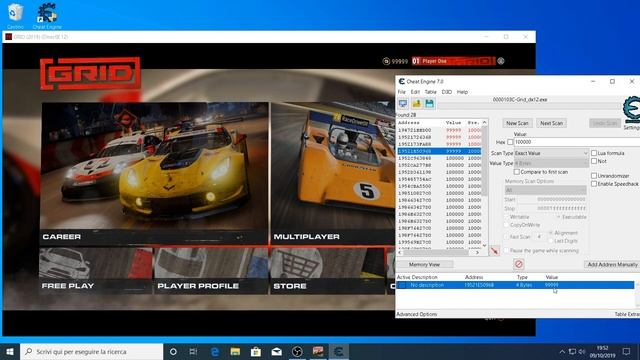Image resolution: width=640 pixels, height=360 pixels.
Task: Click Add Address Manually button
Action: [x=612, y=264]
